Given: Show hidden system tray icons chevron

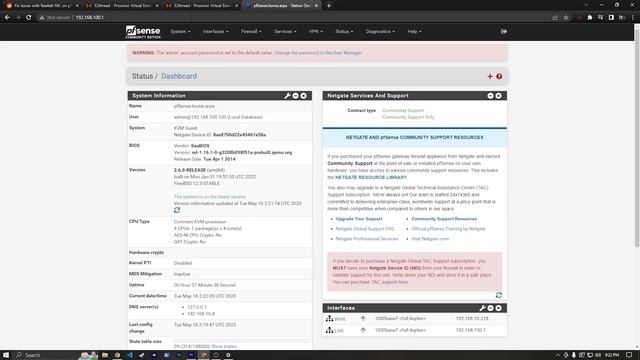Looking at the screenshot, I should coord(558,355).
